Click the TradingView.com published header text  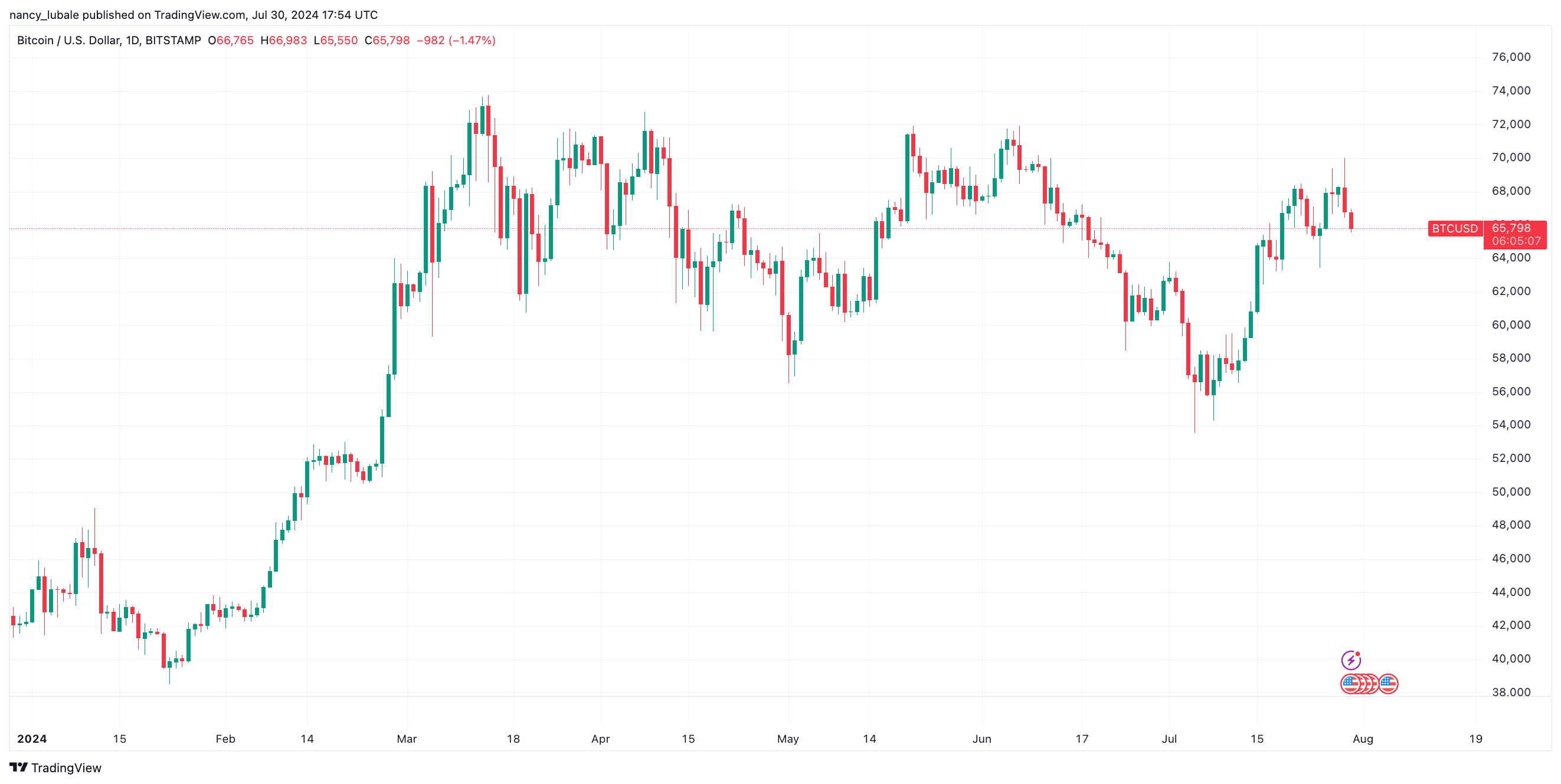(x=194, y=15)
